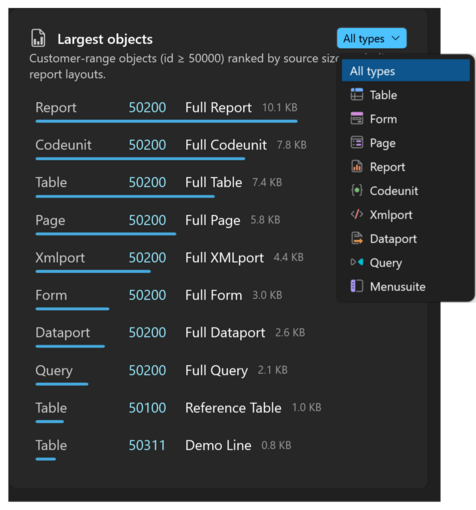
Task: Click the Page type icon in dropdown
Action: pyautogui.click(x=357, y=143)
